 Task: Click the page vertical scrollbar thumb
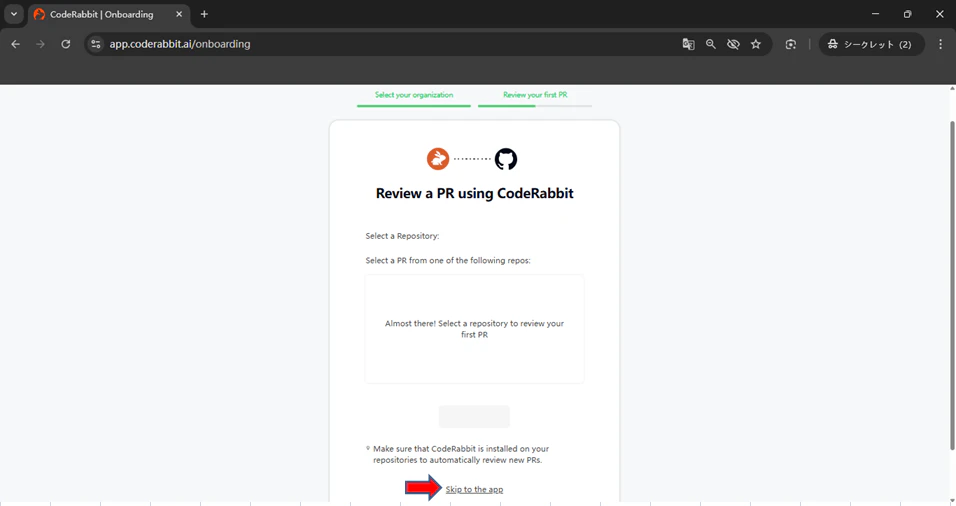click(x=952, y=285)
